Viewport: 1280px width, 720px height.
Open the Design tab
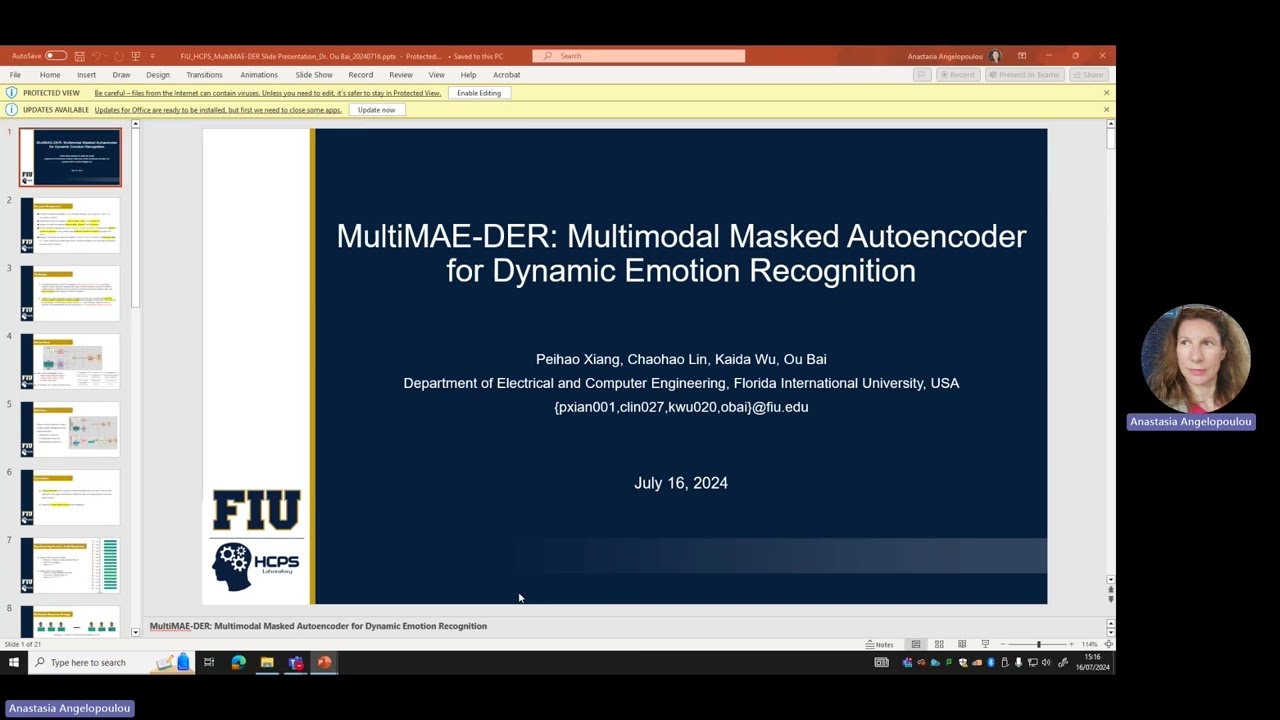pyautogui.click(x=158, y=75)
